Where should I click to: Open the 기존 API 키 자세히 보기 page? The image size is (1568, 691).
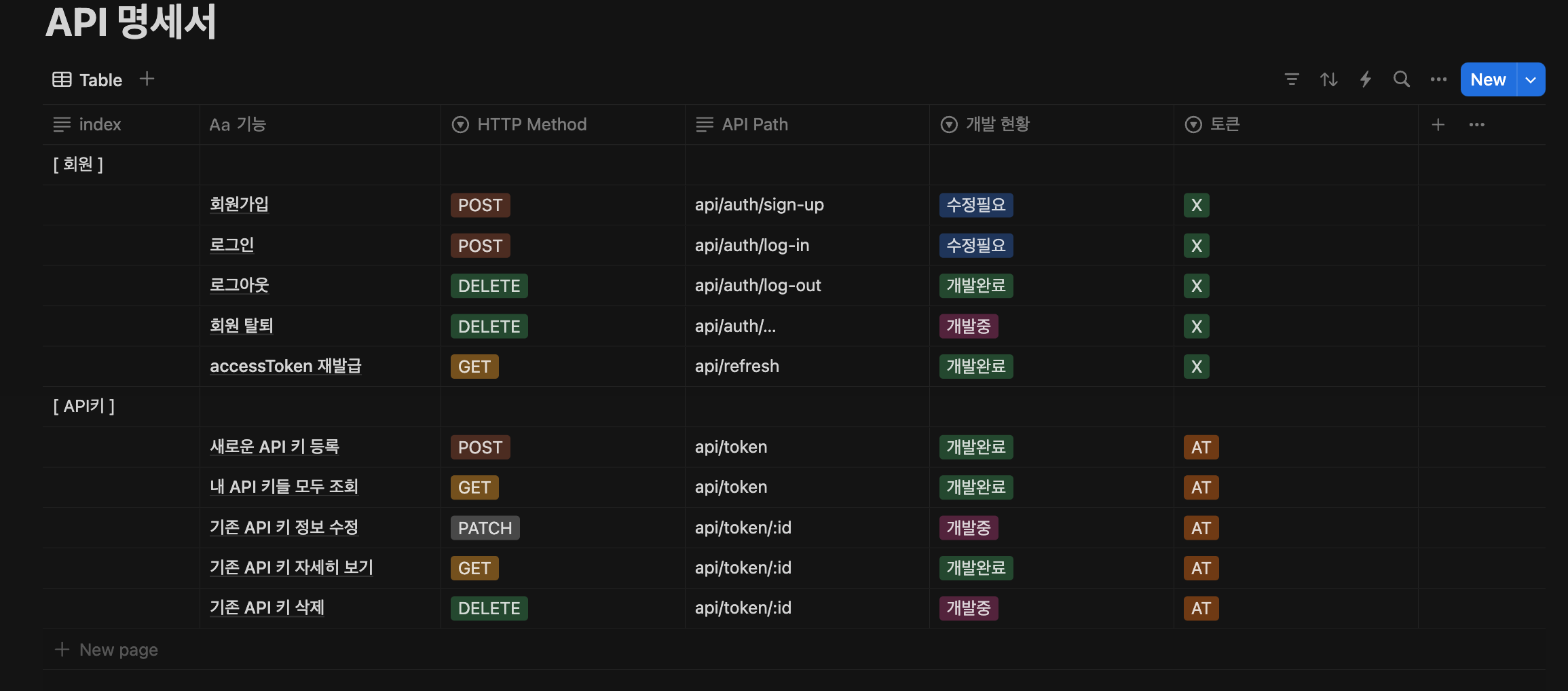[x=291, y=567]
